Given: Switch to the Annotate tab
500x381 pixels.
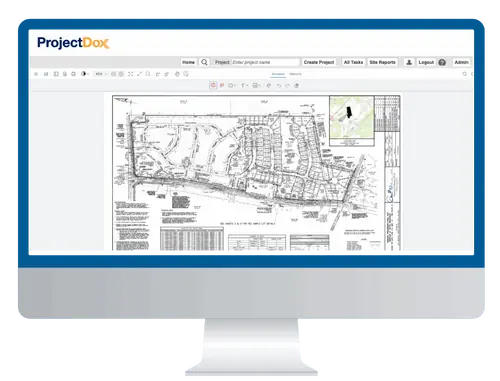Looking at the screenshot, I should tap(278, 74).
